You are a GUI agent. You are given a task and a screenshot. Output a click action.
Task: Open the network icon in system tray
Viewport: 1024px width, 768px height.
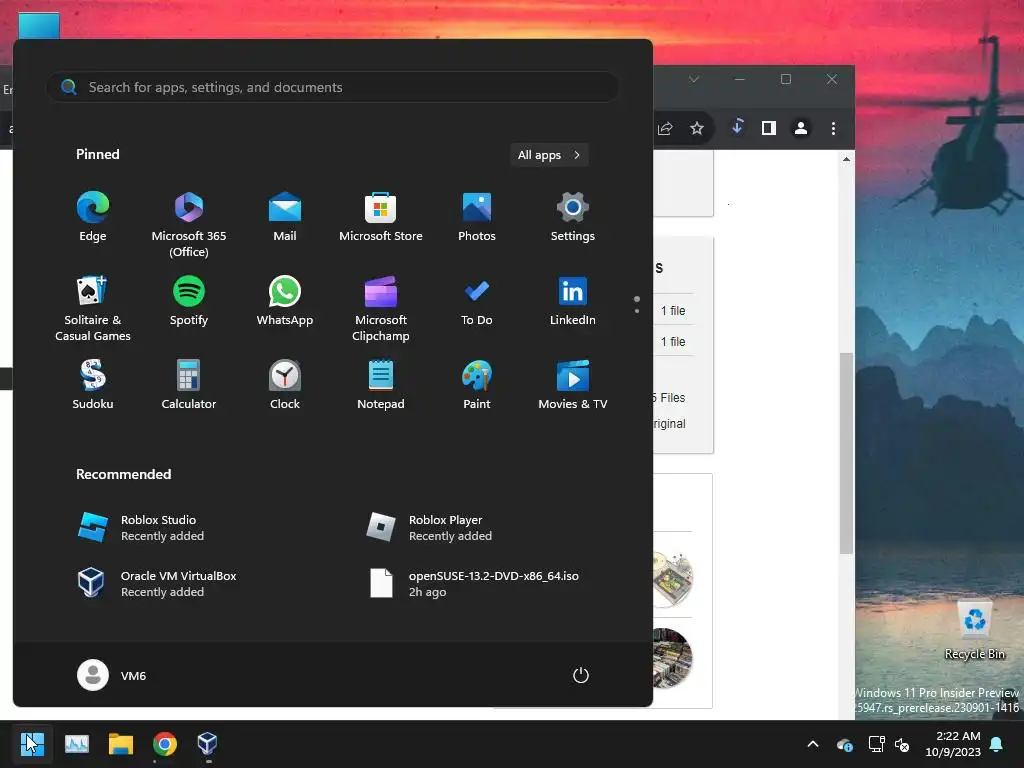pyautogui.click(x=876, y=744)
